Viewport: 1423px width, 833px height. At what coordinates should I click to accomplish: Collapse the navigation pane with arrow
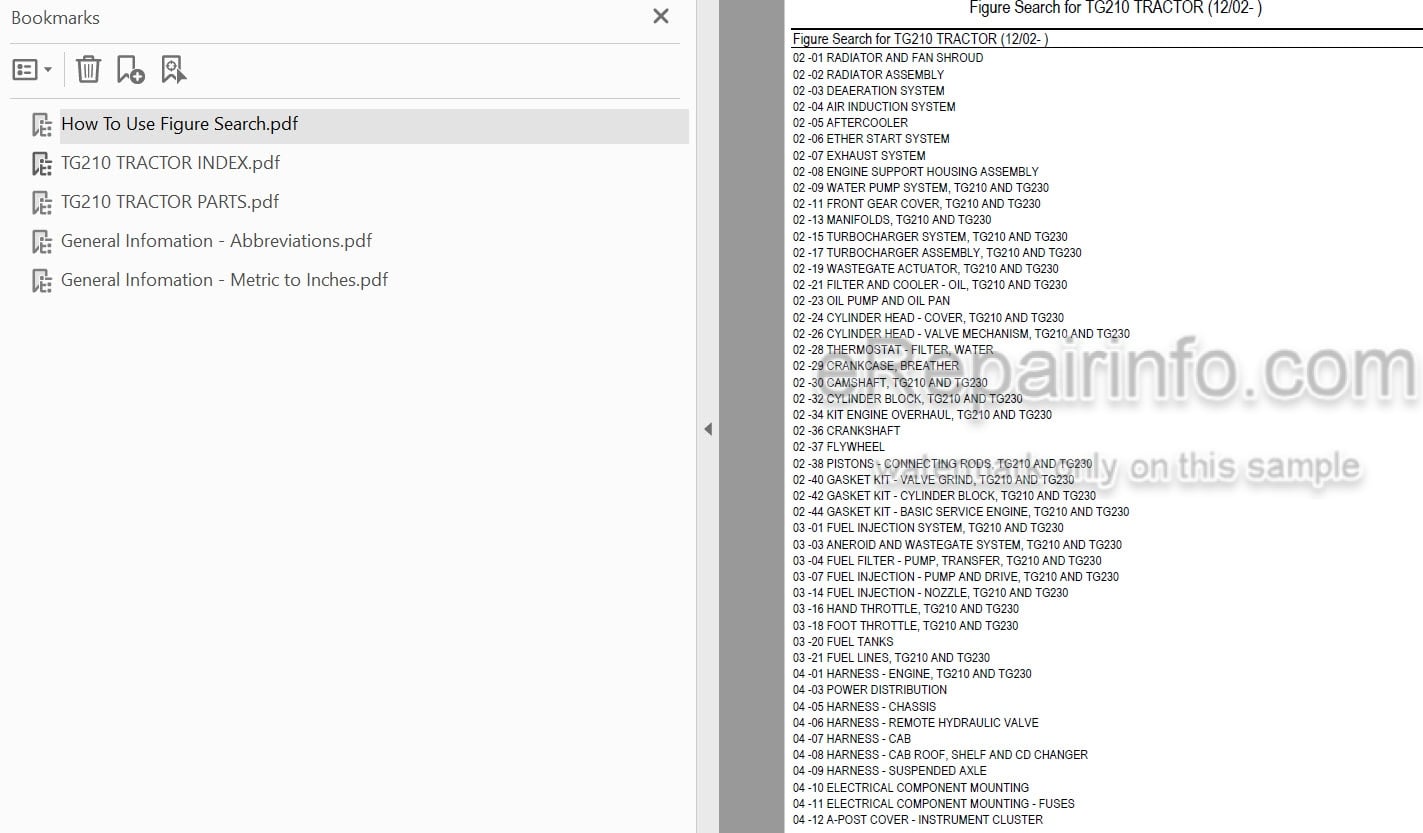coord(708,429)
